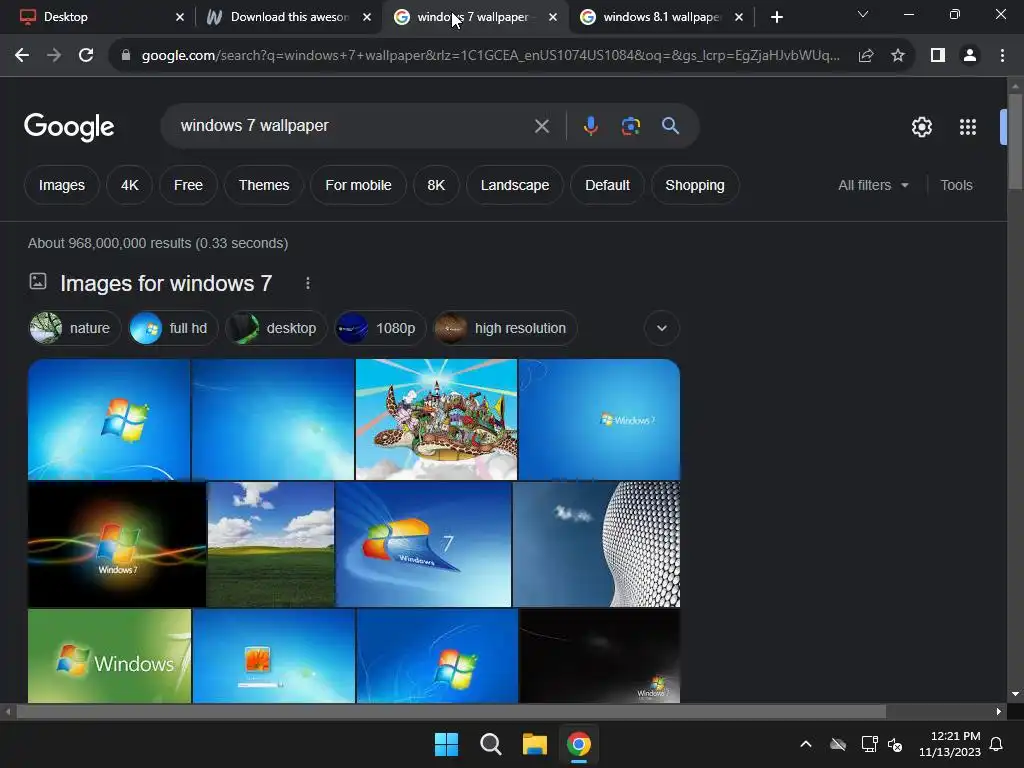
Task: Select the For mobile filter chip
Action: 358,185
